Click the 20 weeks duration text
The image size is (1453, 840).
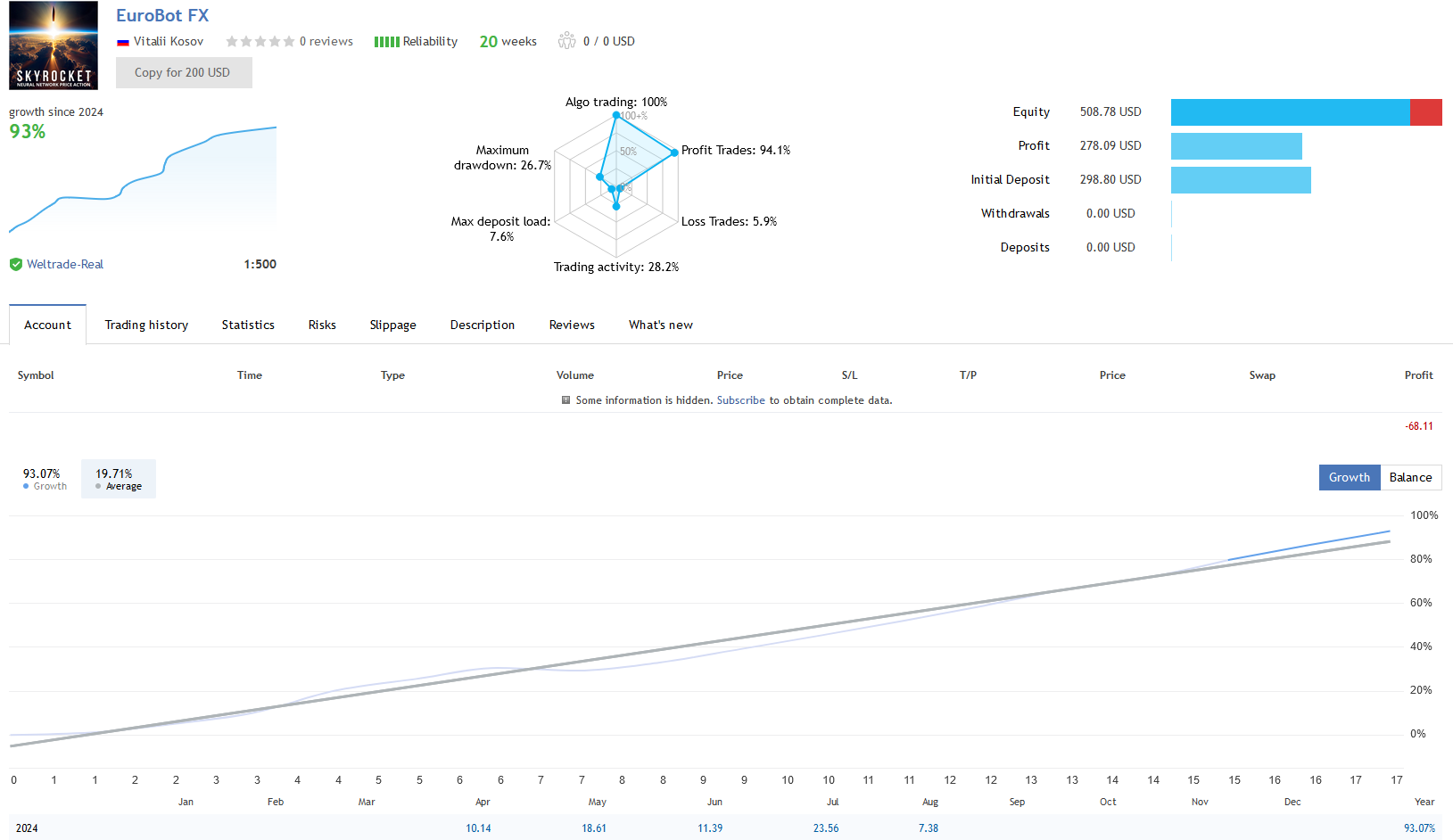click(508, 41)
